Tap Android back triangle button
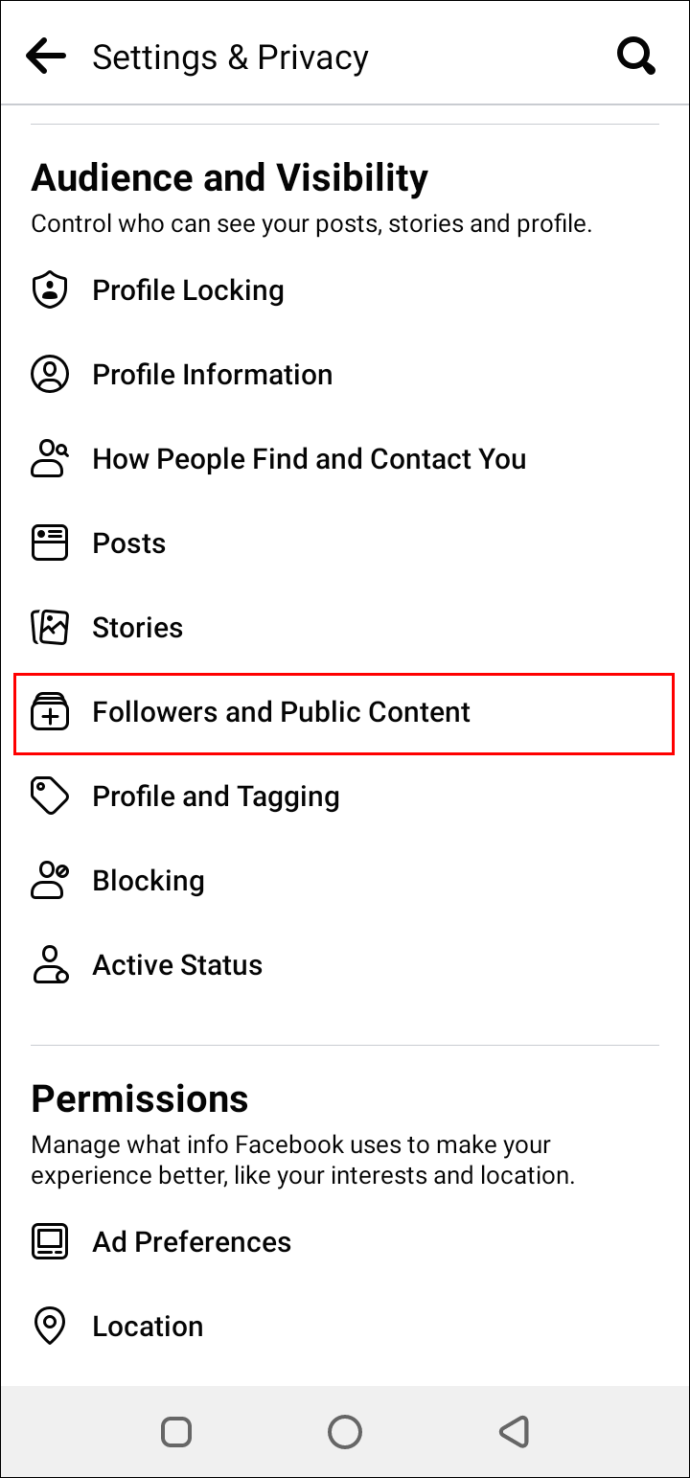 tap(514, 1432)
